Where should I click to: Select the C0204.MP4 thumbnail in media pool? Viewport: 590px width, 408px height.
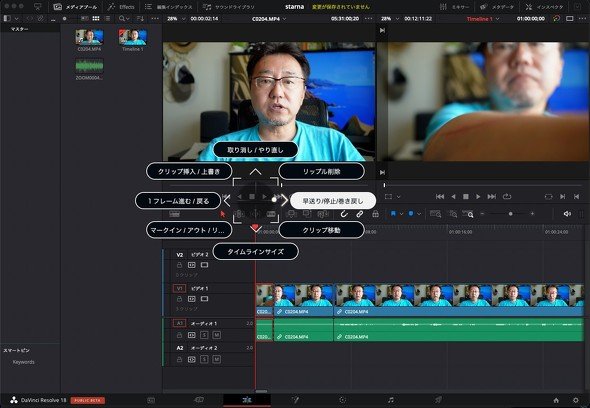[x=89, y=37]
